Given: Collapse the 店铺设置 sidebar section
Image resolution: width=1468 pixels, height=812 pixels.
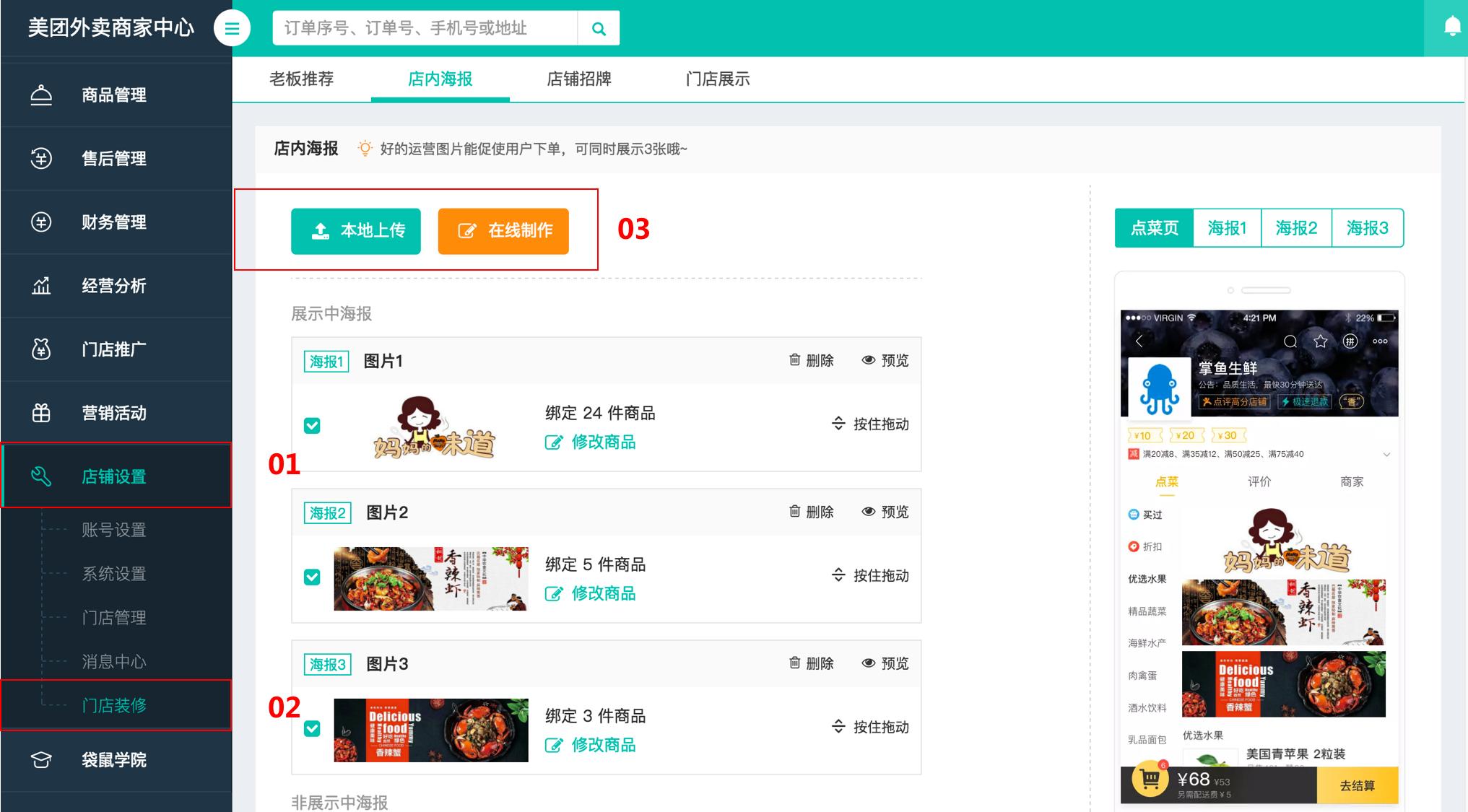Looking at the screenshot, I should tap(116, 476).
